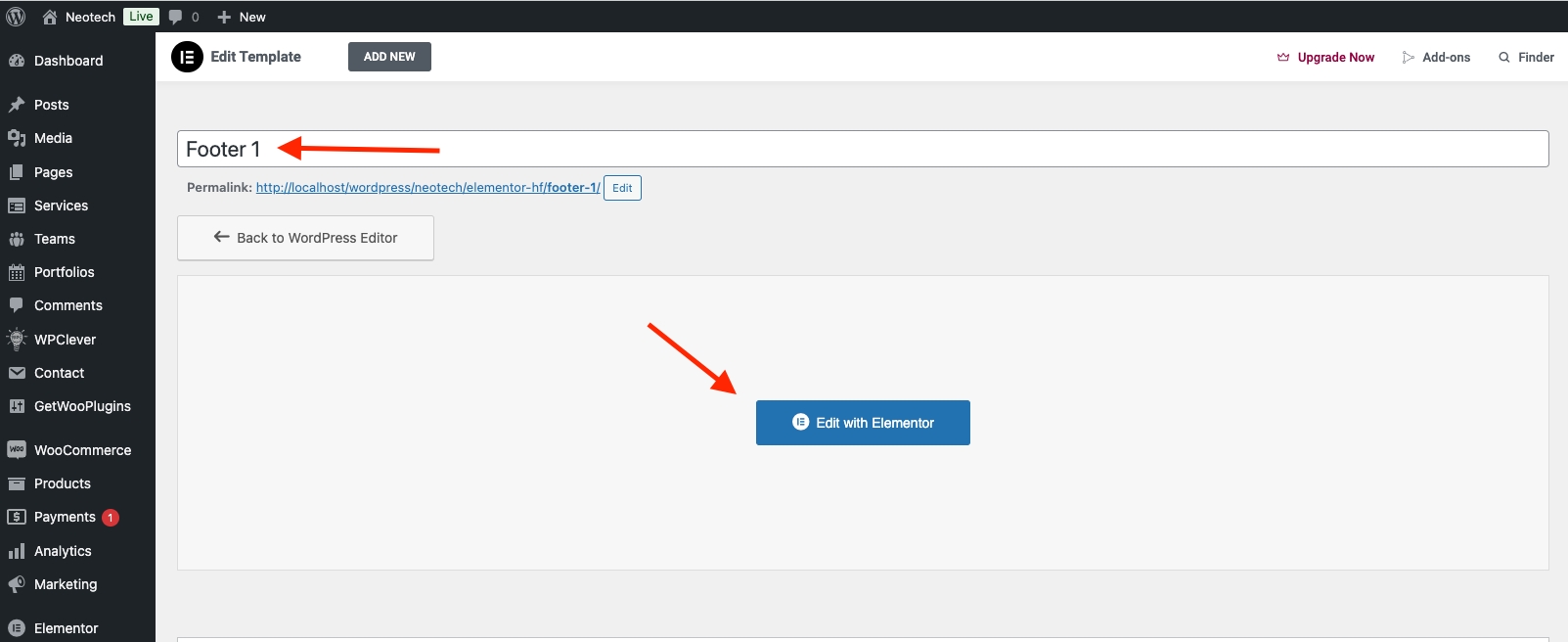
Task: Open Payments with the notification badge
Action: click(x=65, y=517)
